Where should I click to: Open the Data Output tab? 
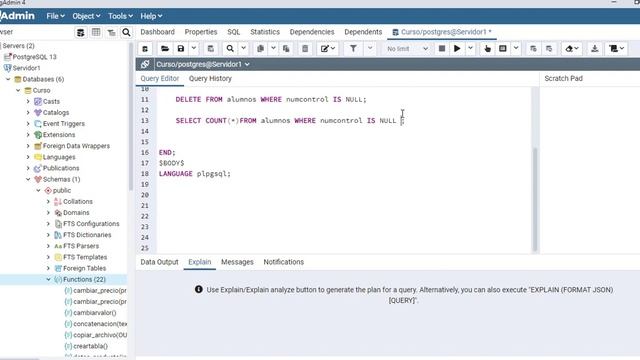click(159, 262)
